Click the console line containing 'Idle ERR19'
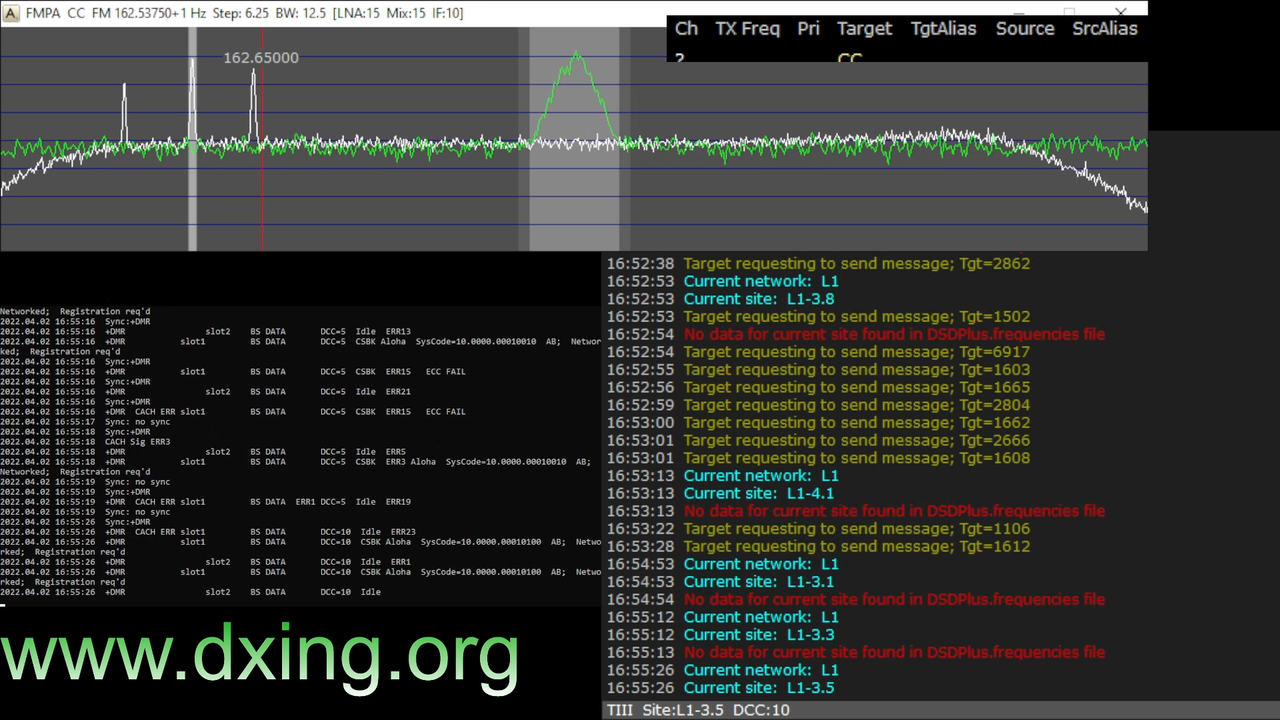This screenshot has height=720, width=1280. point(205,501)
